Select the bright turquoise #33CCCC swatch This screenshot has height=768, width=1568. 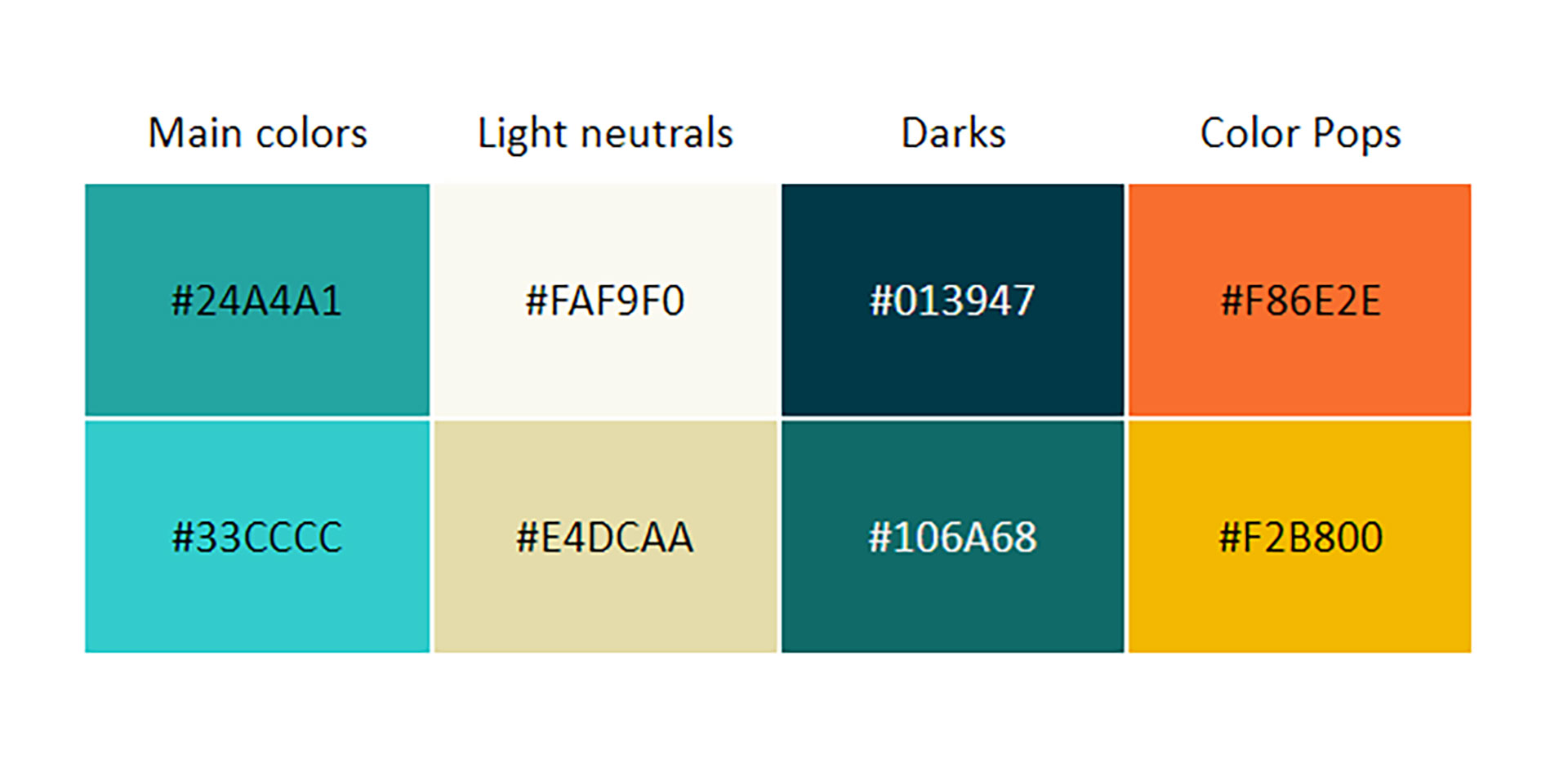point(256,605)
